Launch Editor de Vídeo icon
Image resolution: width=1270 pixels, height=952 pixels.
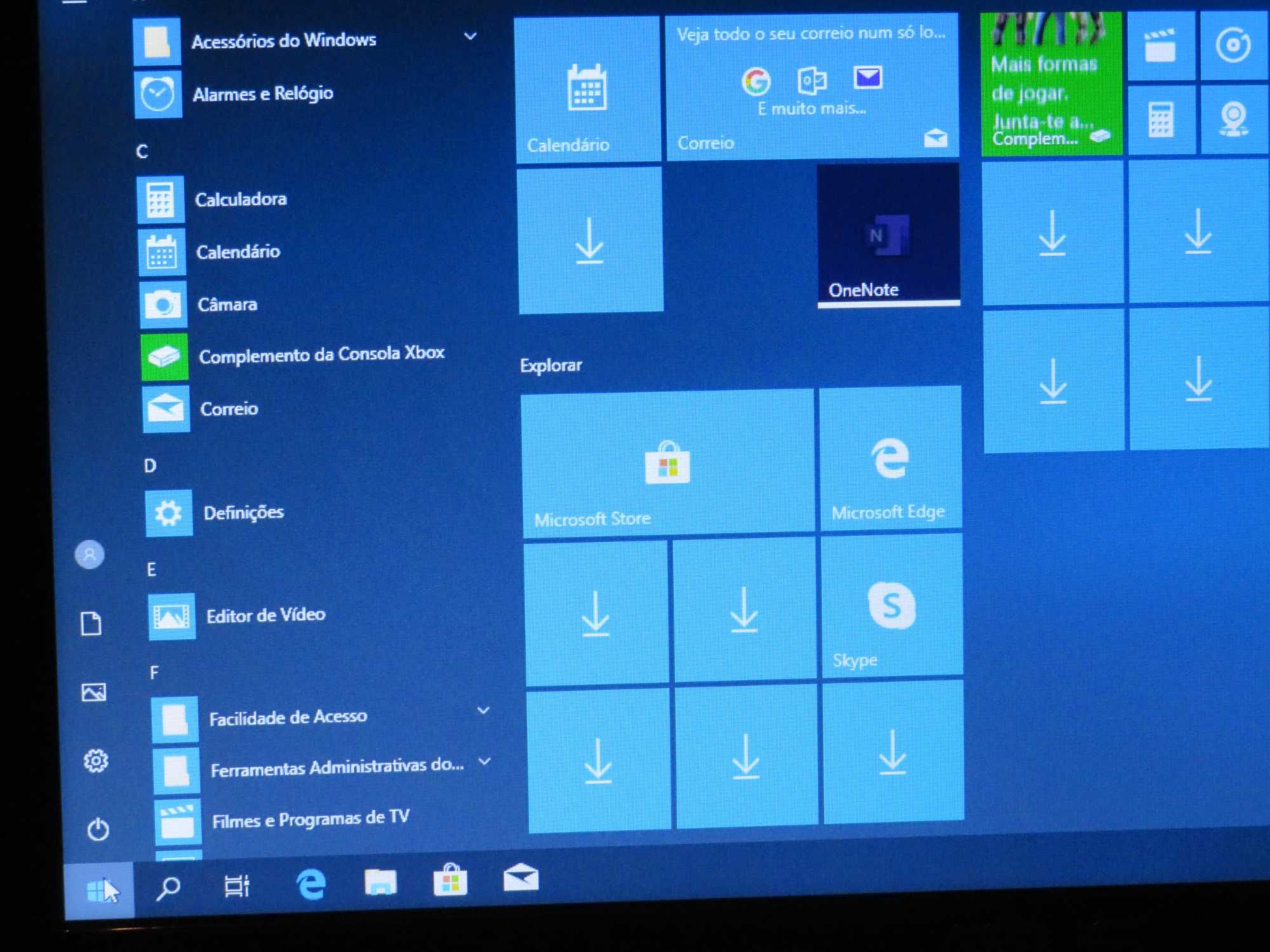tap(171, 616)
